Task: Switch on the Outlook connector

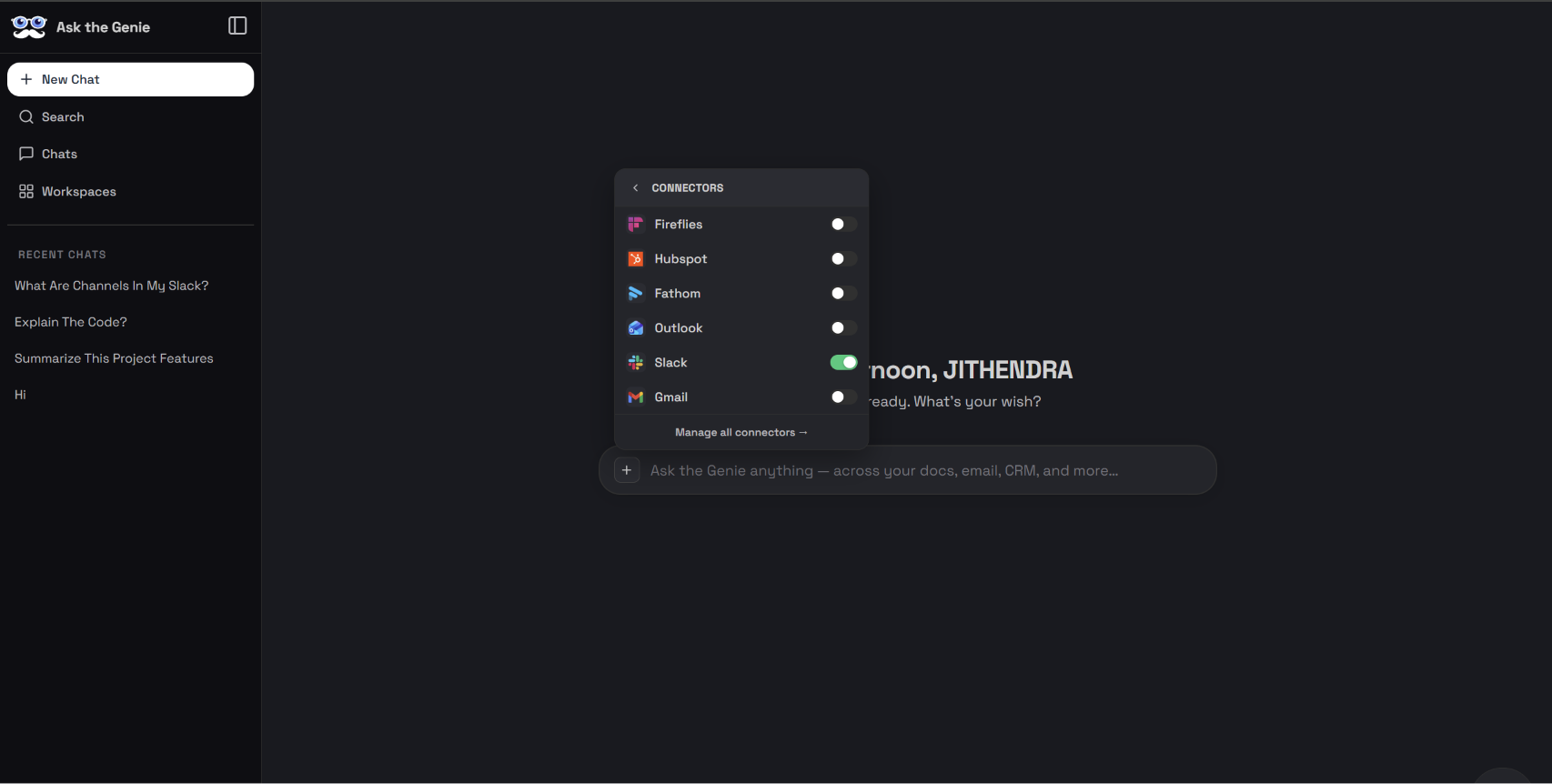Action: click(x=843, y=328)
